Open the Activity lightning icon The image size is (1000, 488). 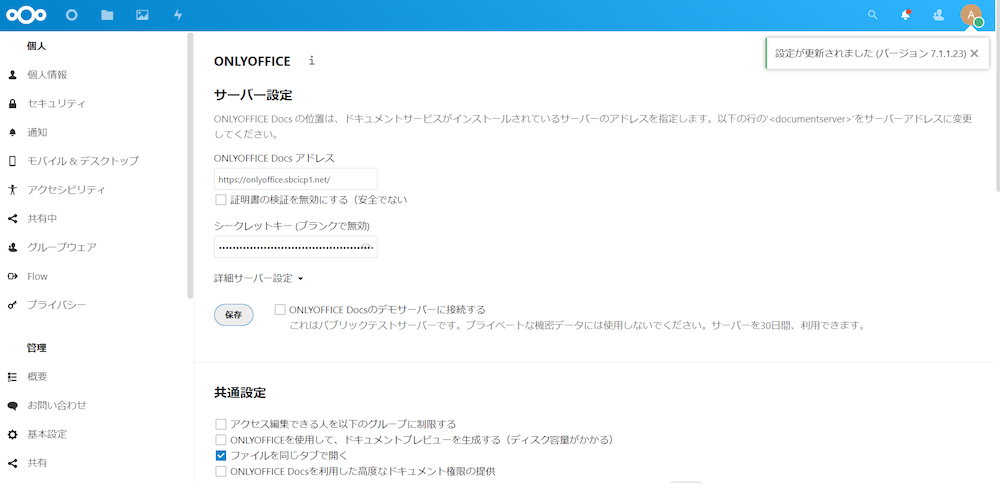(x=178, y=15)
